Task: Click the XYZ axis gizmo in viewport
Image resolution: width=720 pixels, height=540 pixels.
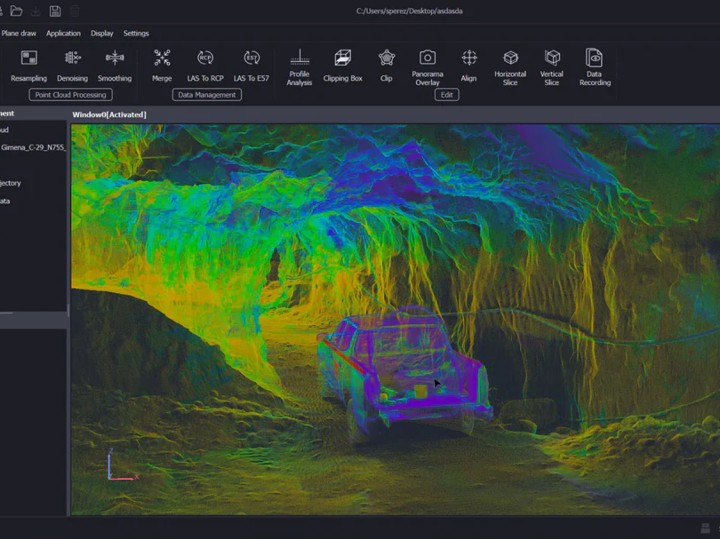Action: (122, 465)
